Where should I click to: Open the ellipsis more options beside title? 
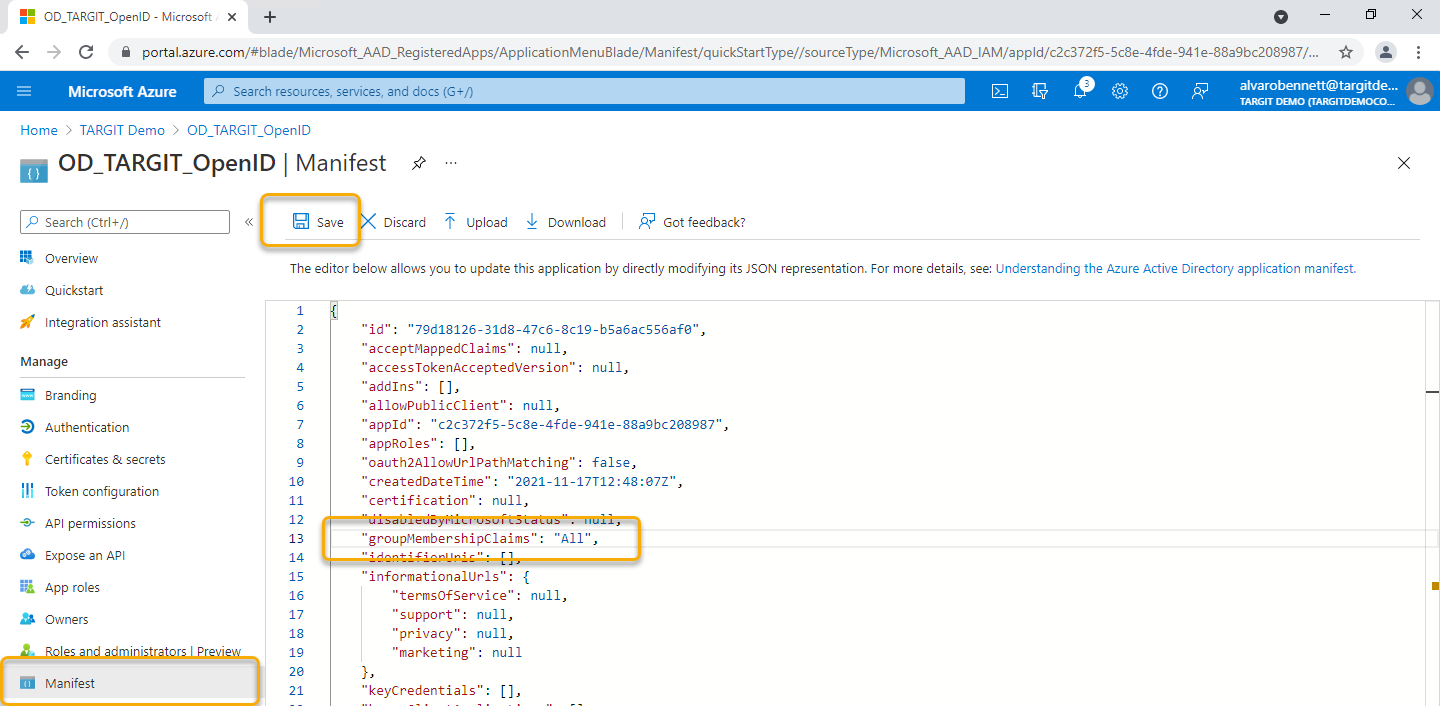[451, 163]
